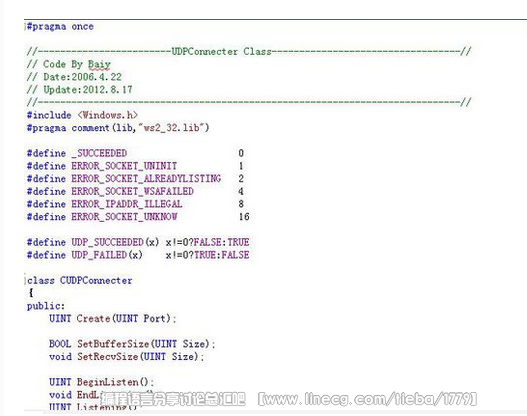
Task: Click the 'public:' access specifier
Action: coord(46,306)
